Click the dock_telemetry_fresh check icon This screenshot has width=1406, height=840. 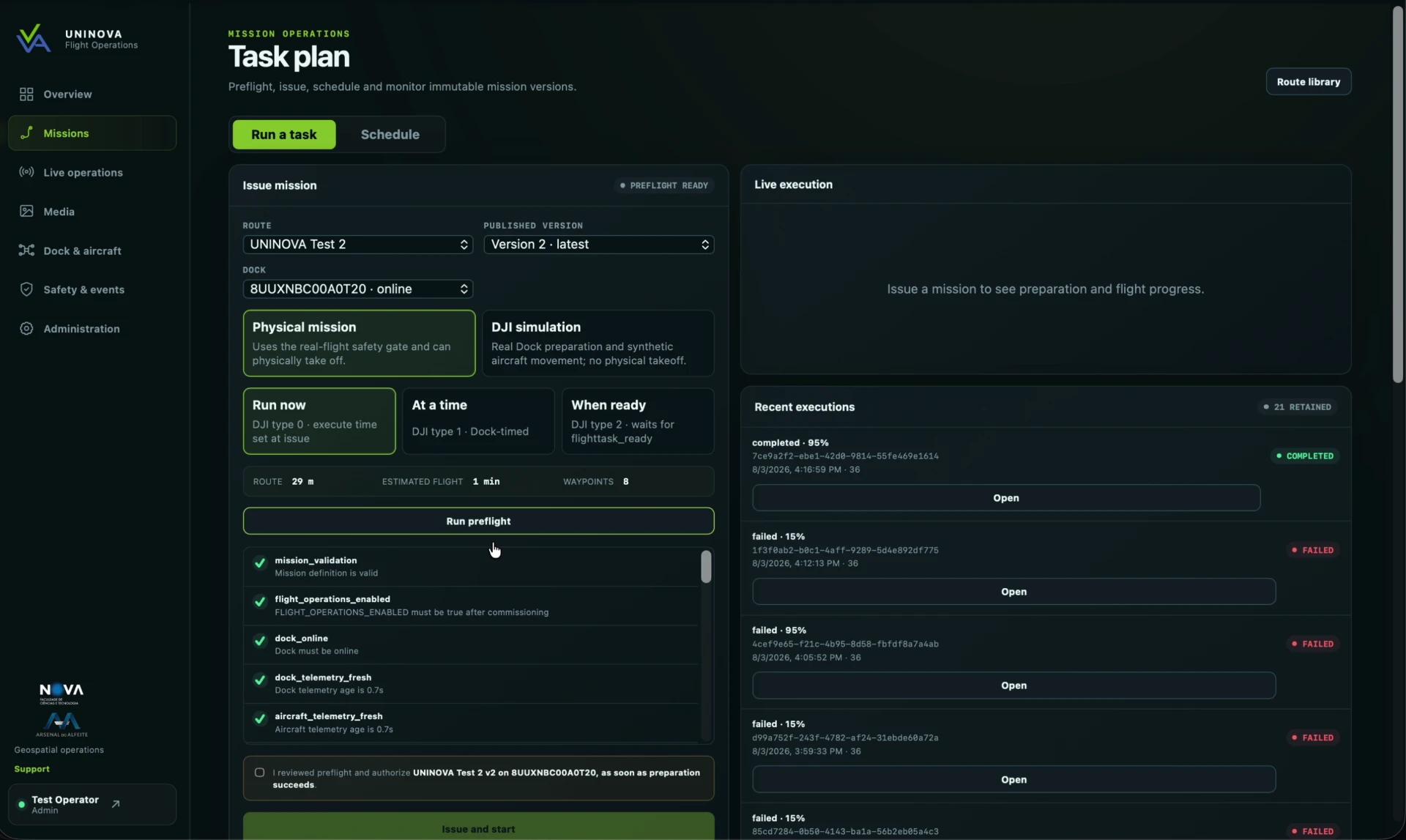point(259,680)
